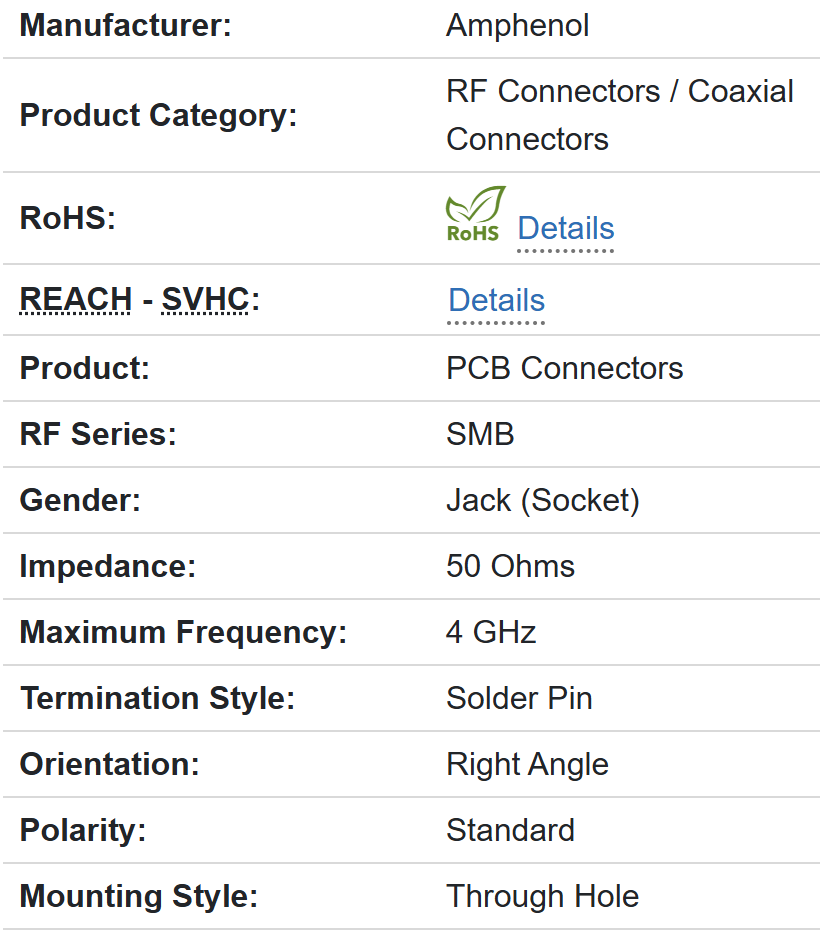This screenshot has width=820, height=930.
Task: Click the Through Hole mounting value
Action: (x=542, y=896)
